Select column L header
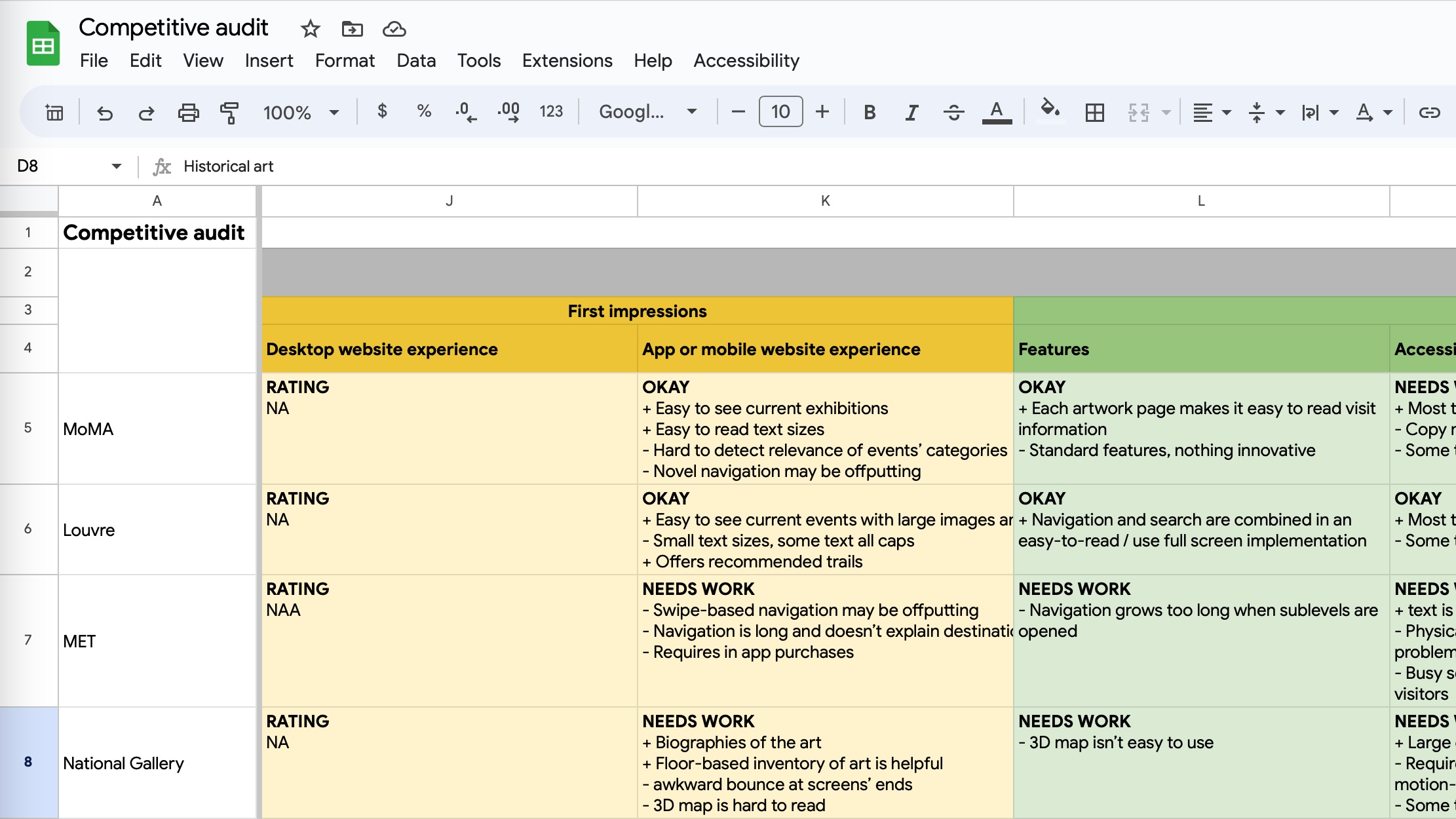 [x=1201, y=201]
